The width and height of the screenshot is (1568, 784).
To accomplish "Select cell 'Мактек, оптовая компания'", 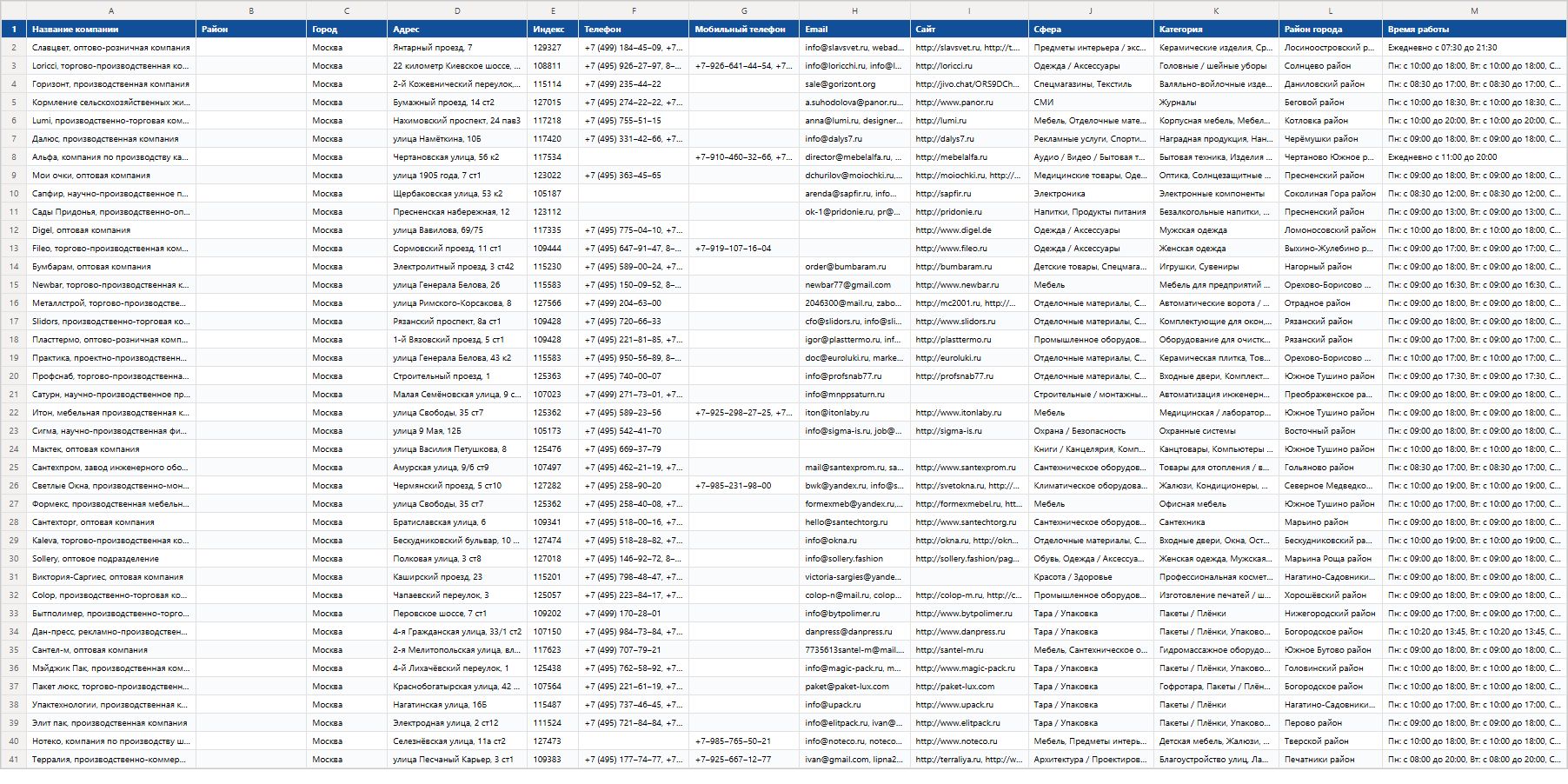I will 111,449.
